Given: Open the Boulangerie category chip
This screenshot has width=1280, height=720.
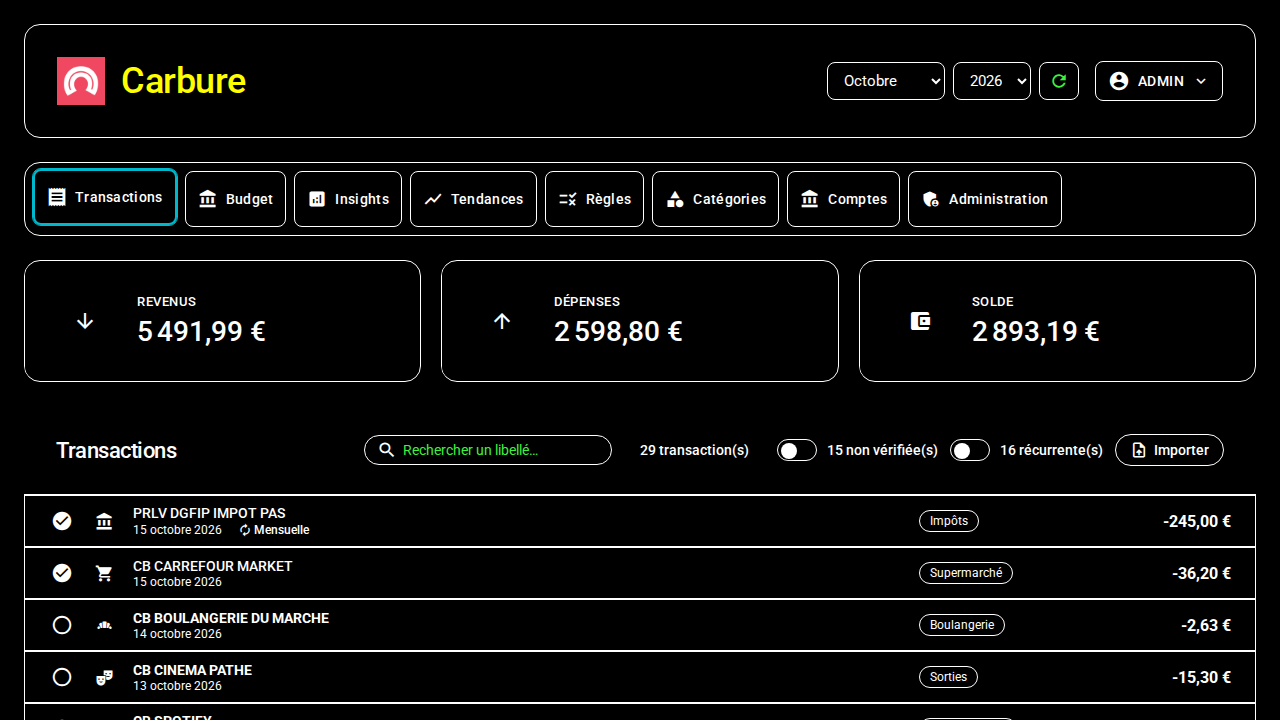Looking at the screenshot, I should point(962,625).
